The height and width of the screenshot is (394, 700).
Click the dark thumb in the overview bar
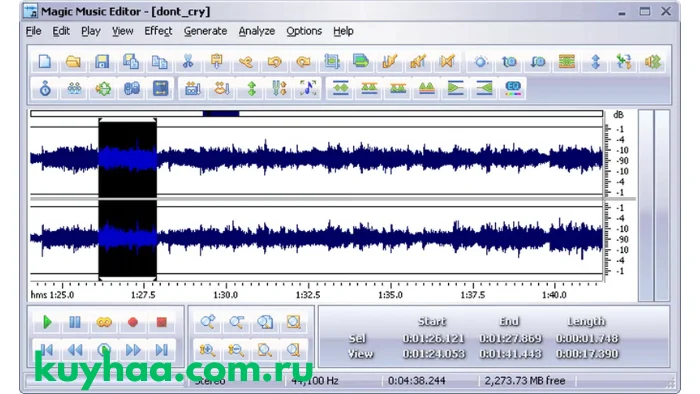pos(221,114)
